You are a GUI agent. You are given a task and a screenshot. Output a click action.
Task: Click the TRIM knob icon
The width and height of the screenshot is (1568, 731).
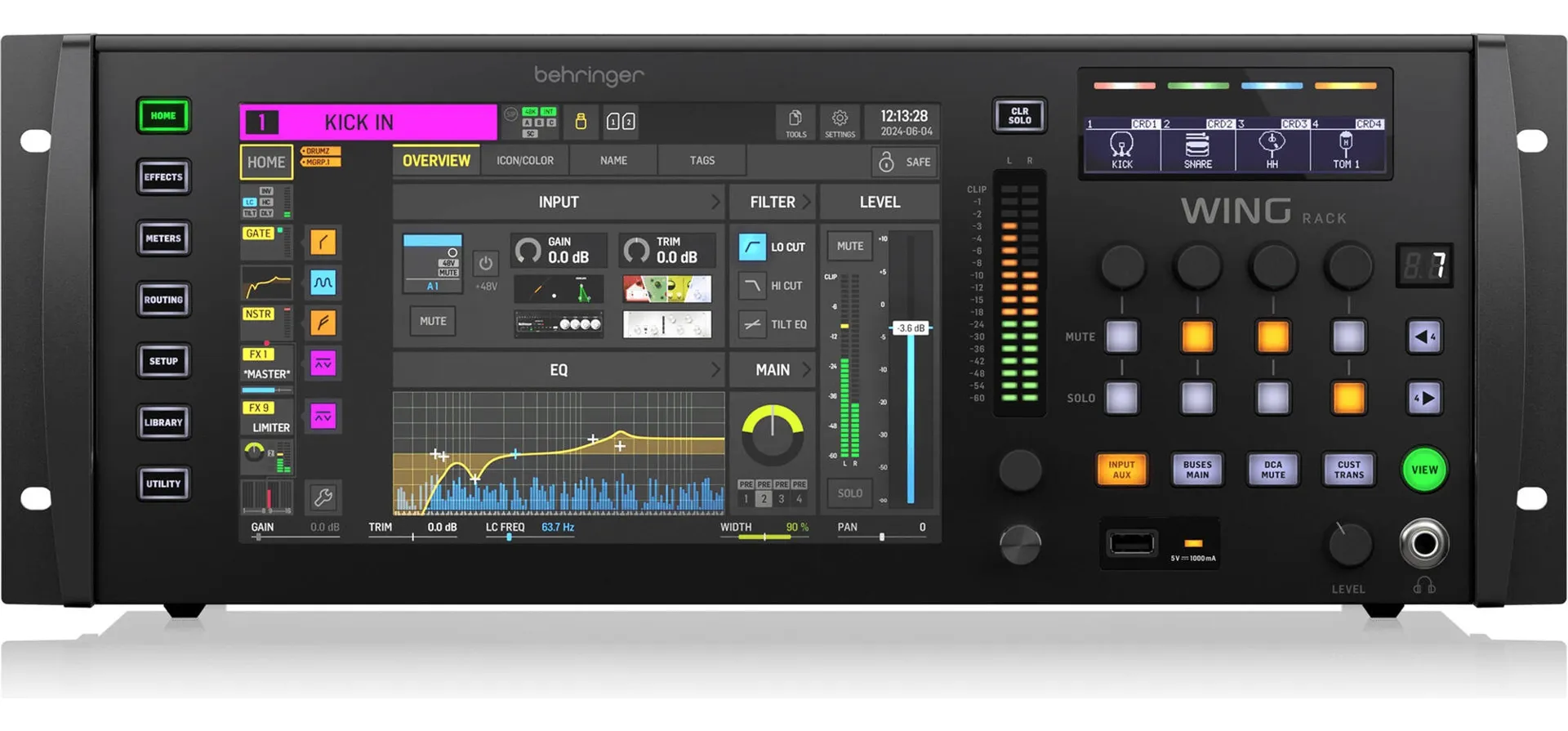pos(636,250)
